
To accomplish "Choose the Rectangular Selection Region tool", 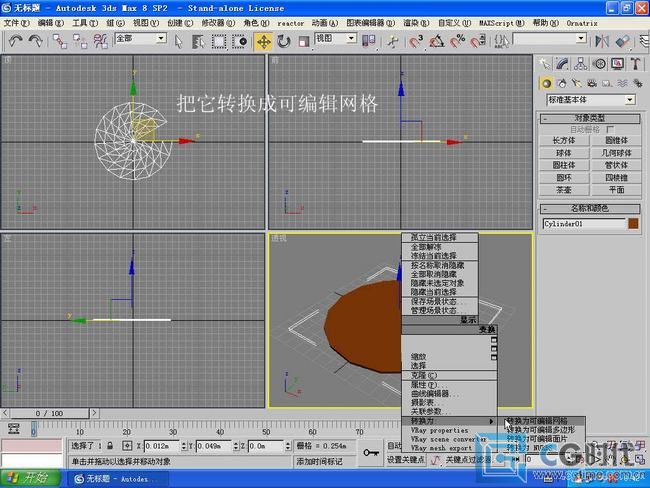I will [x=219, y=41].
